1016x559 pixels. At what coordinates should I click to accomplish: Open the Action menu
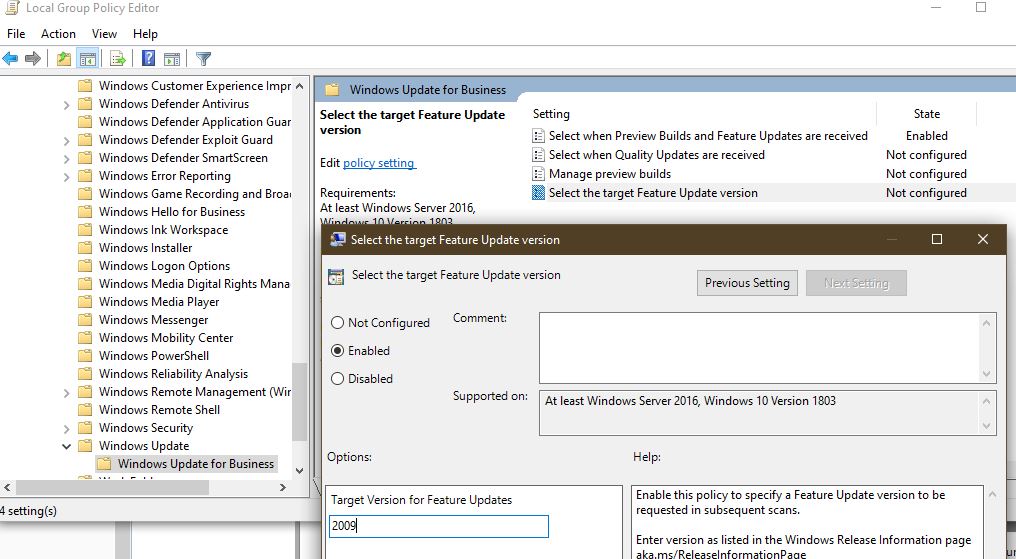58,34
